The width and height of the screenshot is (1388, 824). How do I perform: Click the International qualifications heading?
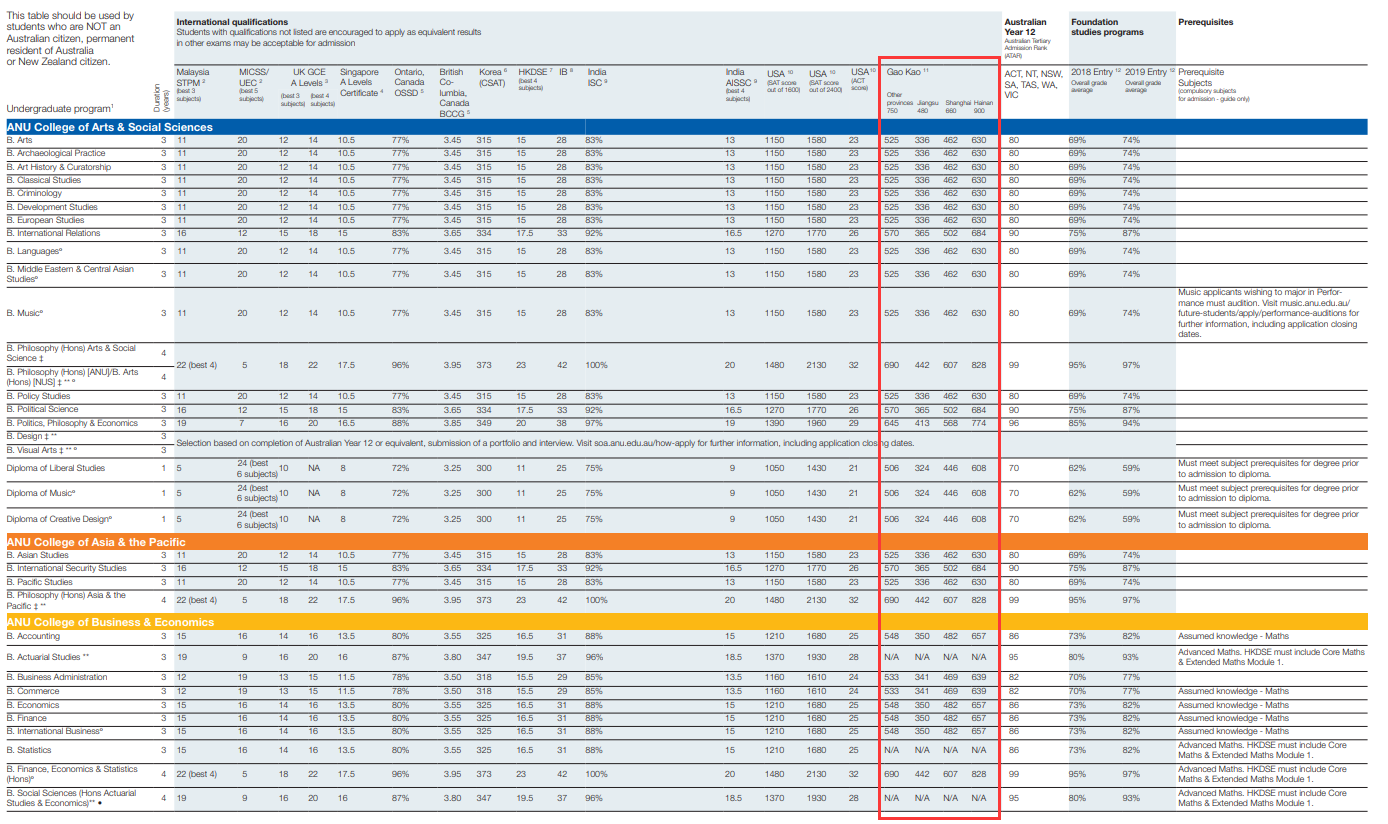coord(232,22)
